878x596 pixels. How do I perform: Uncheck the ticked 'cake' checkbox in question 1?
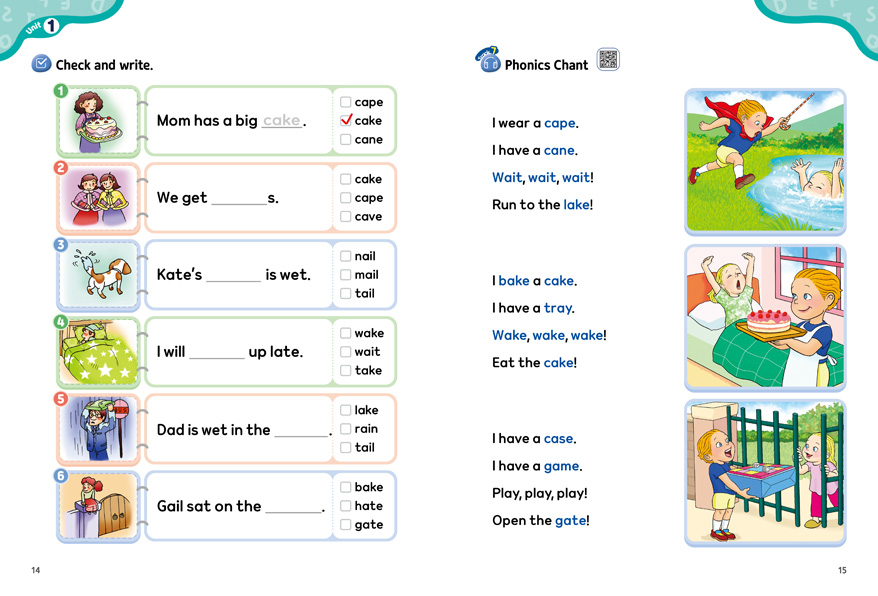pyautogui.click(x=346, y=121)
